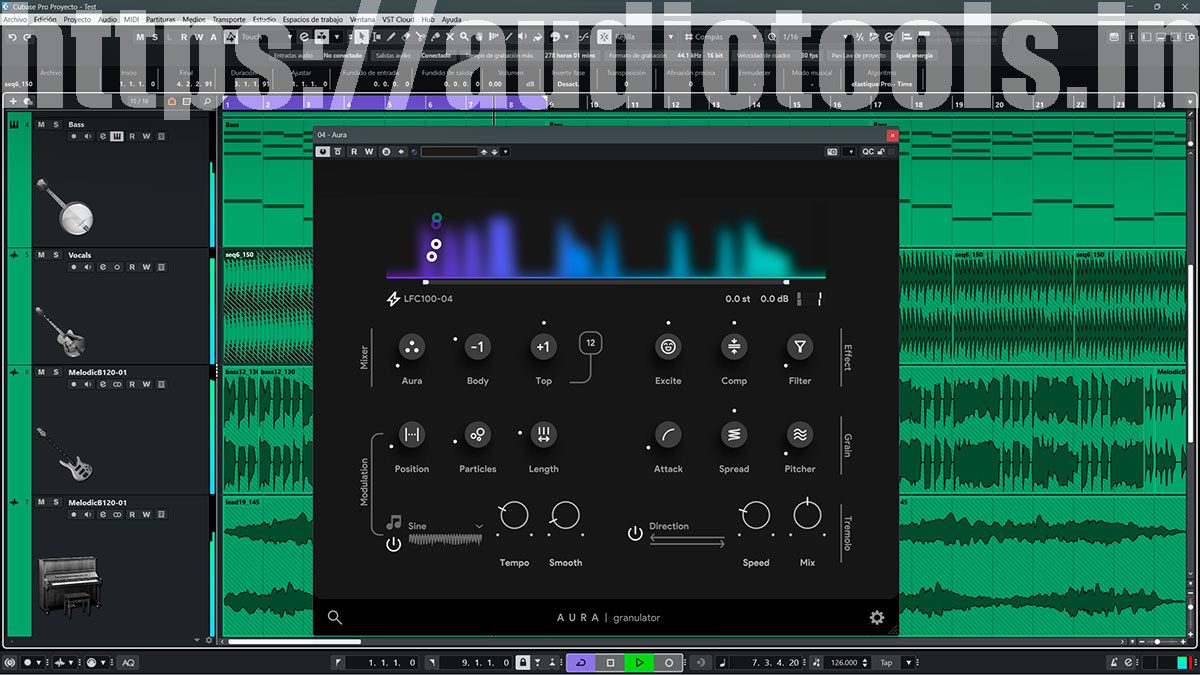Solo the Bass track
This screenshot has width=1200, height=675.
[56, 125]
